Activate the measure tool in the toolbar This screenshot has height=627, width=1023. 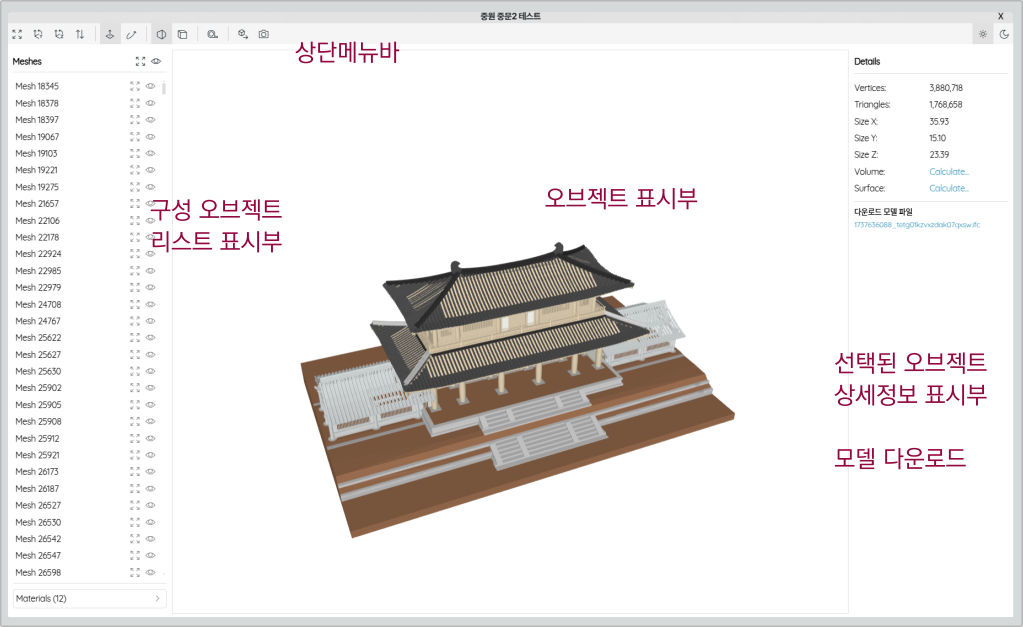coord(212,34)
